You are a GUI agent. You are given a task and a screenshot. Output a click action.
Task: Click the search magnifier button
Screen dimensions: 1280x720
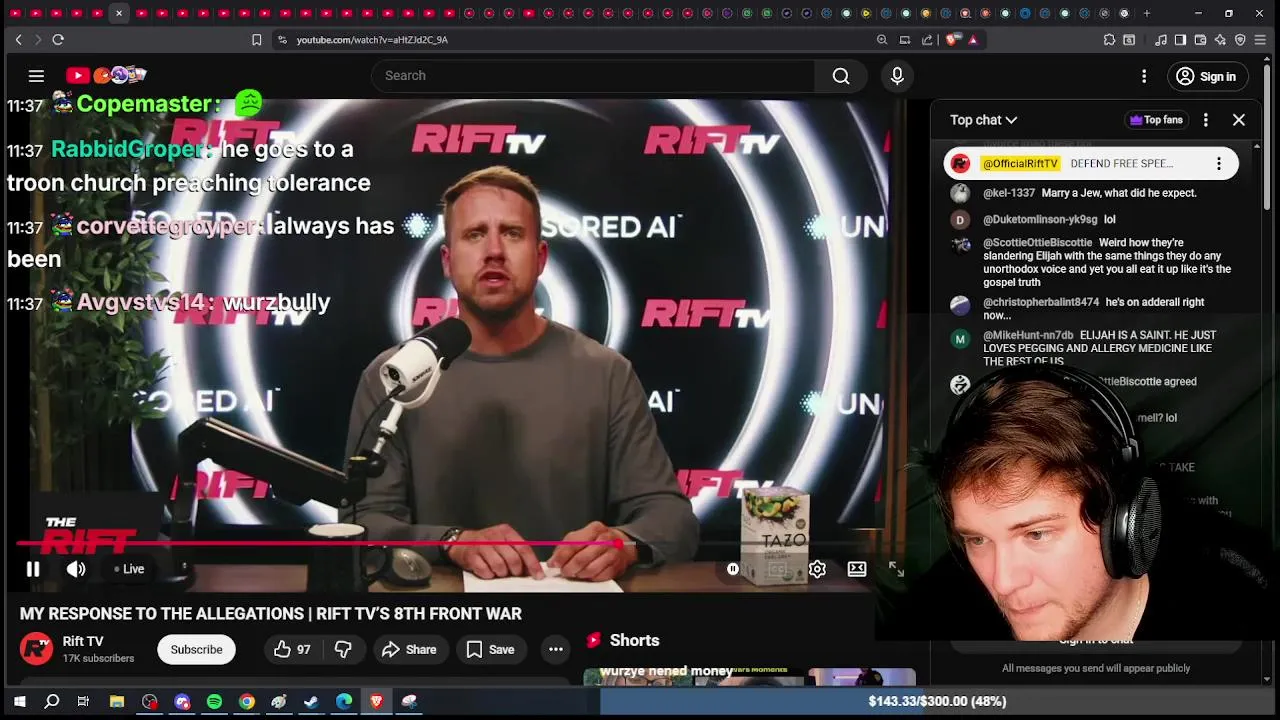tap(841, 76)
